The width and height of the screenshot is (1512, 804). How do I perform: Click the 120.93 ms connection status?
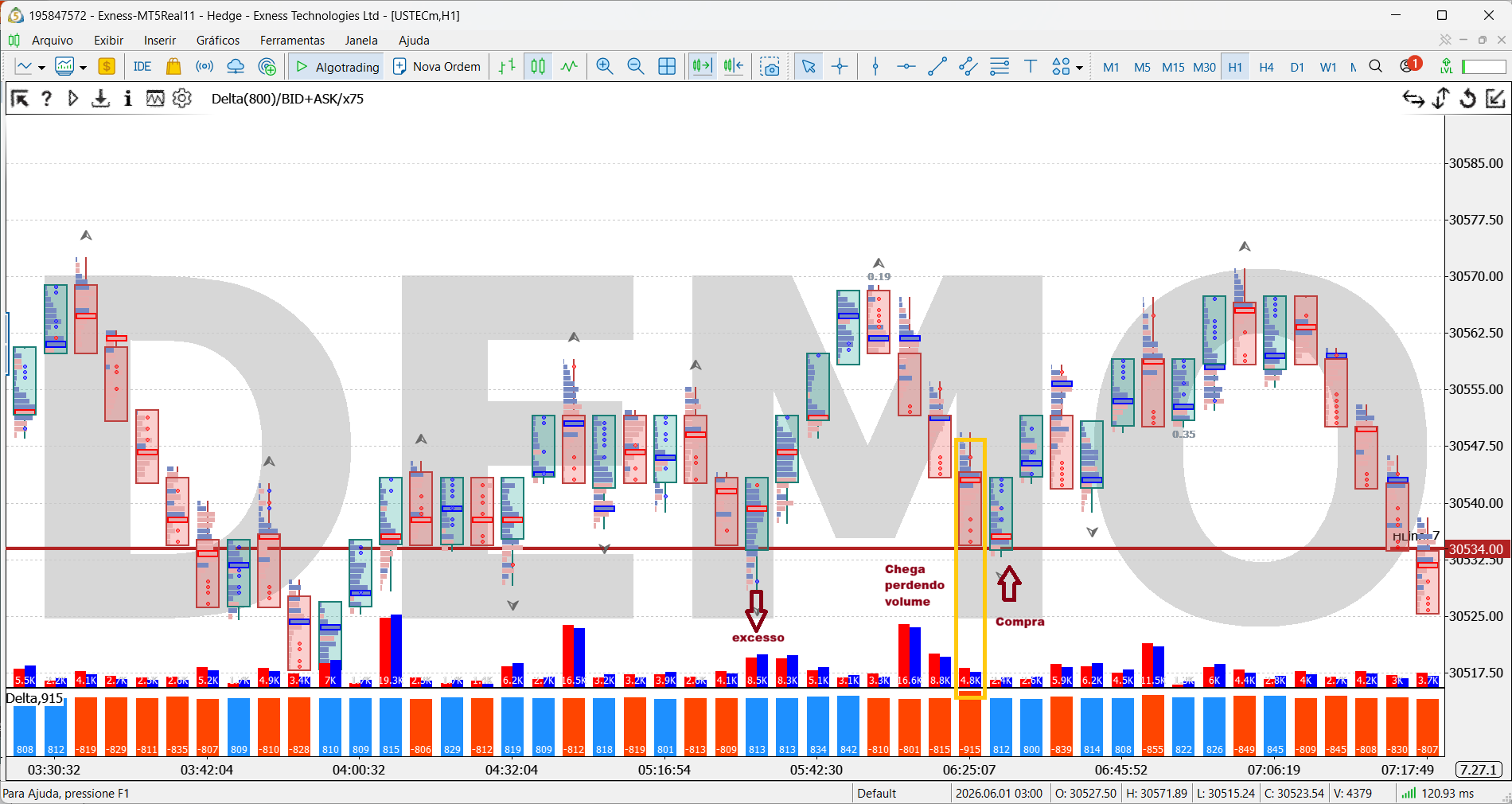click(1438, 793)
